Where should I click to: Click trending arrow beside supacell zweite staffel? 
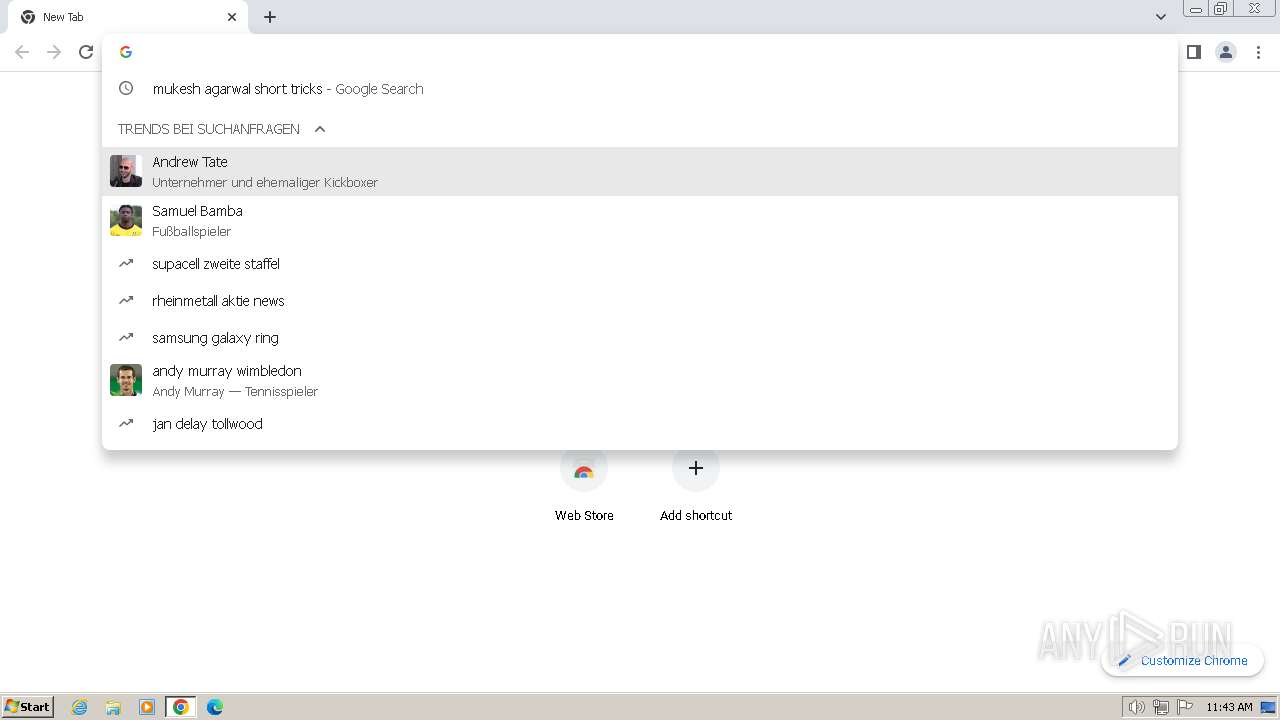click(x=126, y=264)
